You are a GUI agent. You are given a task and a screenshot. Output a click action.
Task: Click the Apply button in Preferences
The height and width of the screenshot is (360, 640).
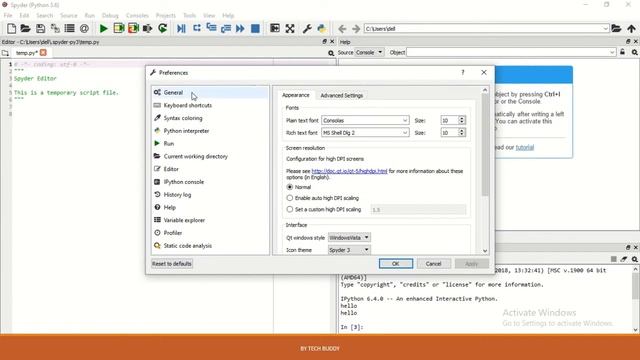(x=471, y=264)
